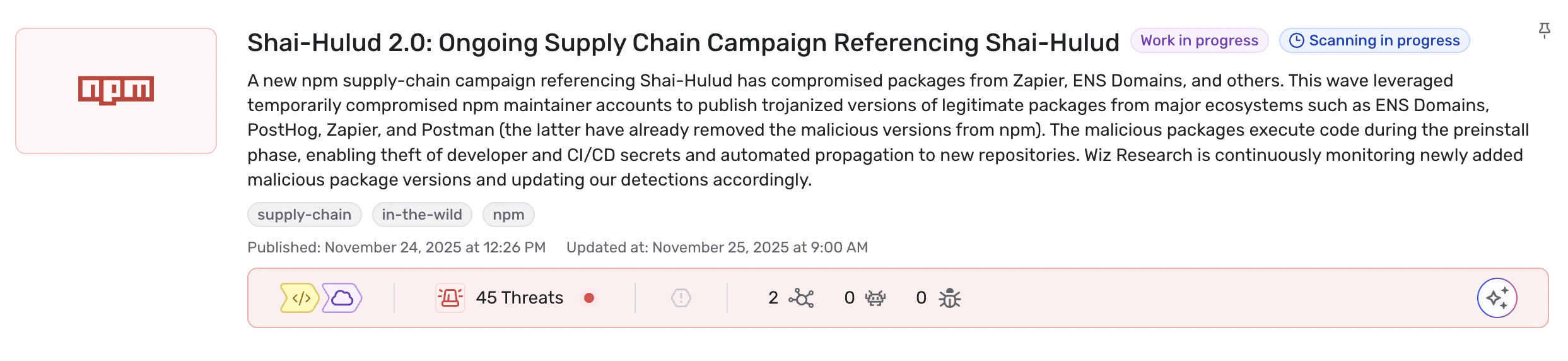Screen dimensions: 1568x361
Task: Click the network graph icon beside 2
Action: click(x=802, y=298)
